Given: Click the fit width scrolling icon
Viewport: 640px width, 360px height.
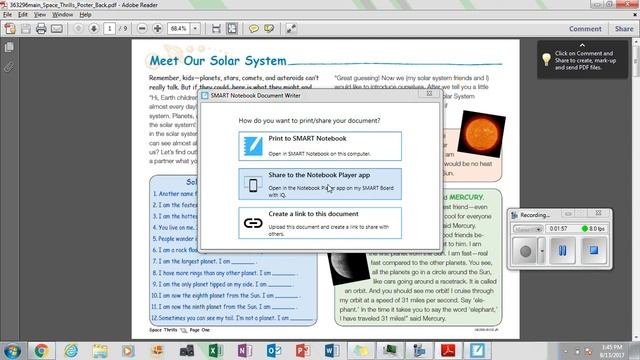Looking at the screenshot, I should point(216,29).
